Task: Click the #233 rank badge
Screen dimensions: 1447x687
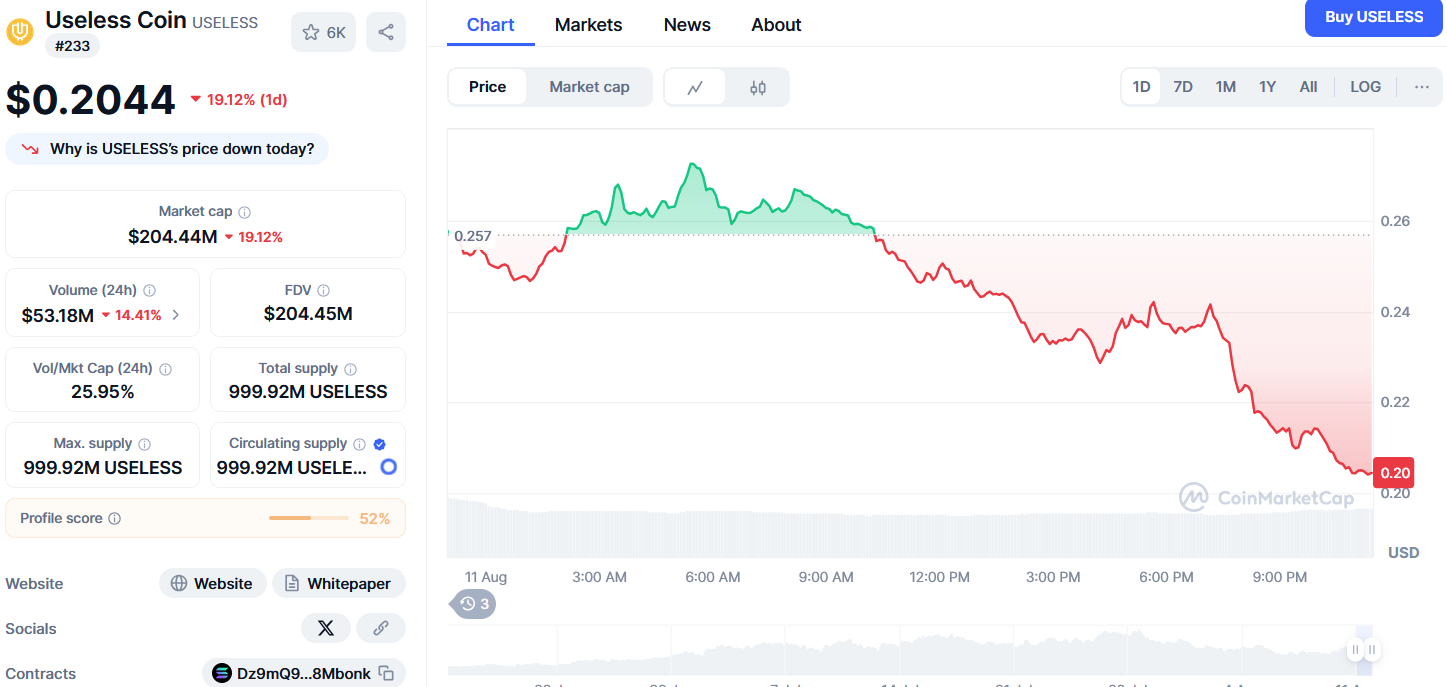Action: click(72, 45)
